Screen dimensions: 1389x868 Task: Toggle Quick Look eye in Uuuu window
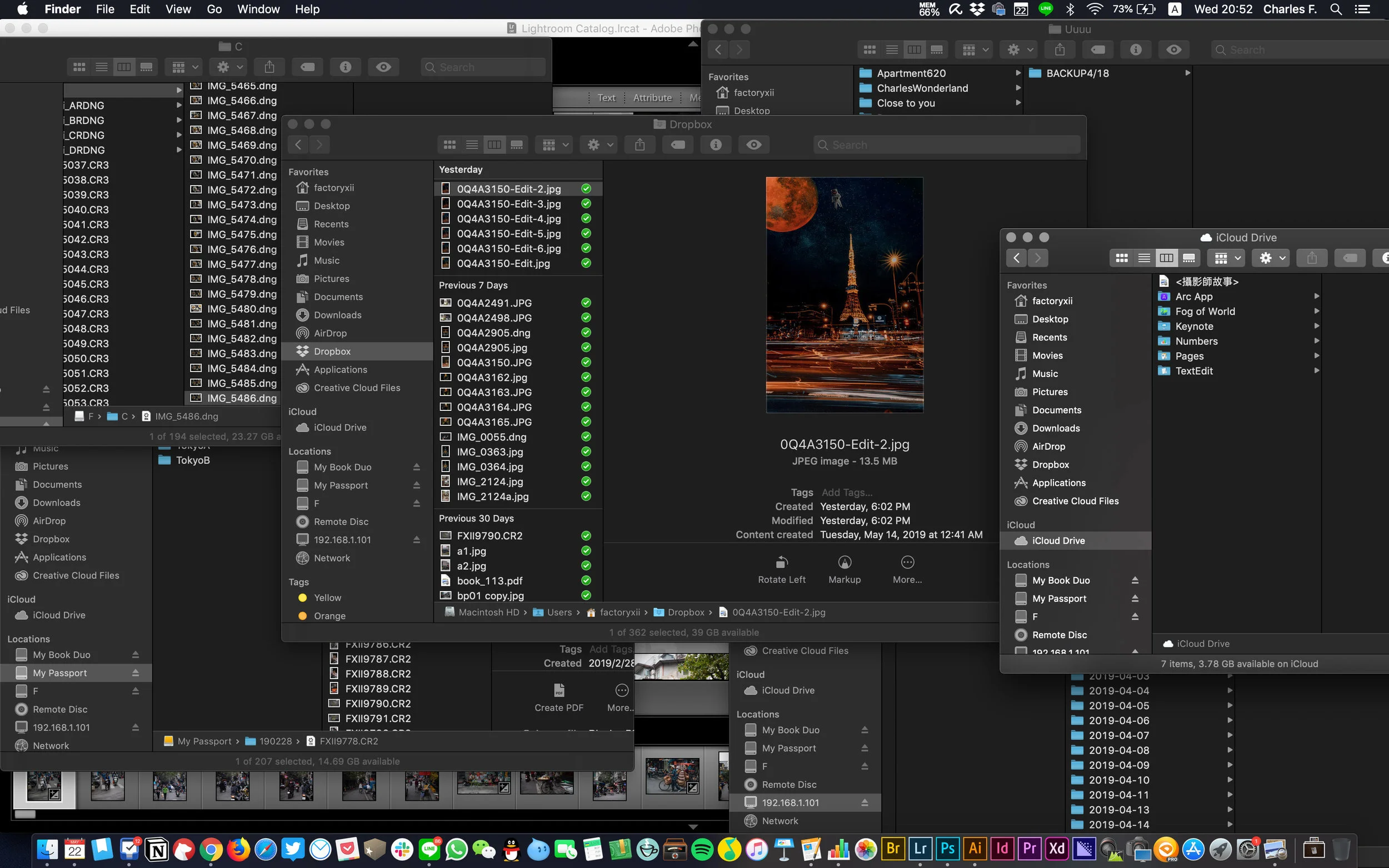[1173, 50]
